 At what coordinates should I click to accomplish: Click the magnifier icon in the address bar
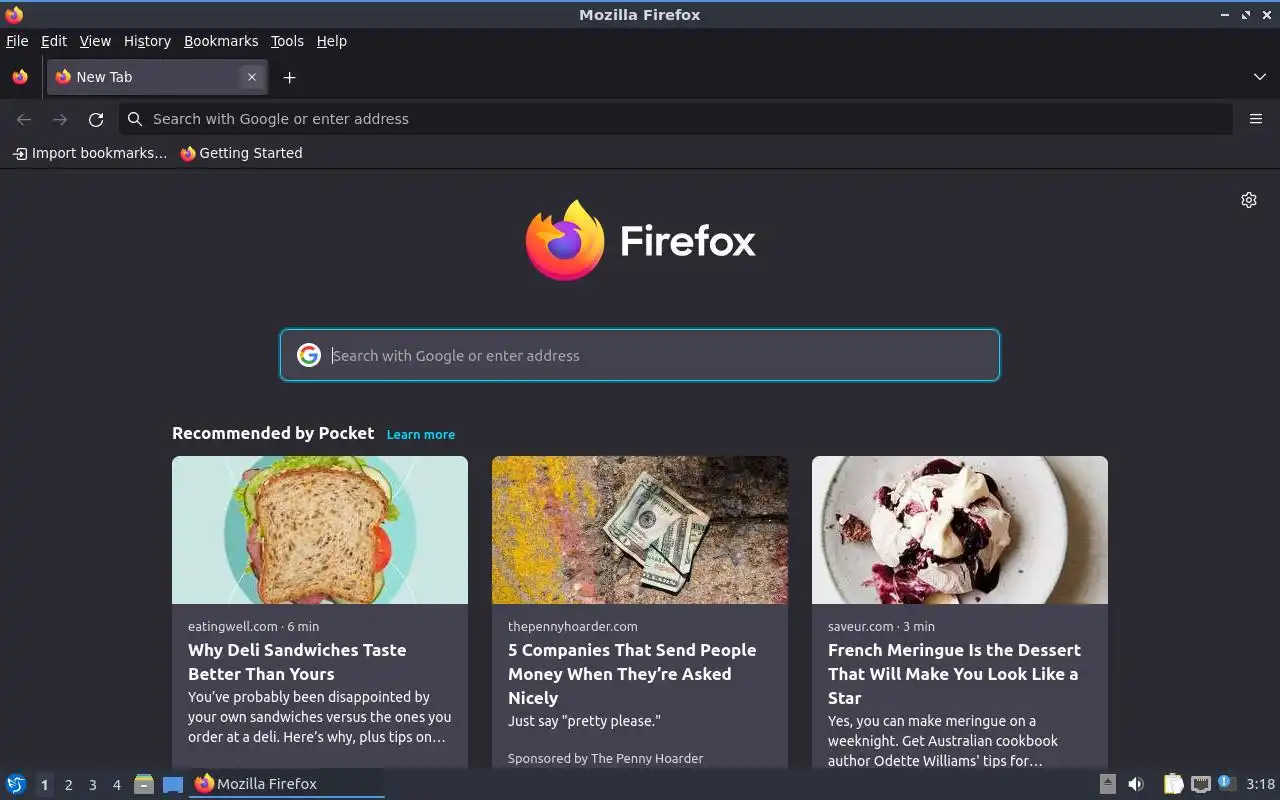point(135,119)
